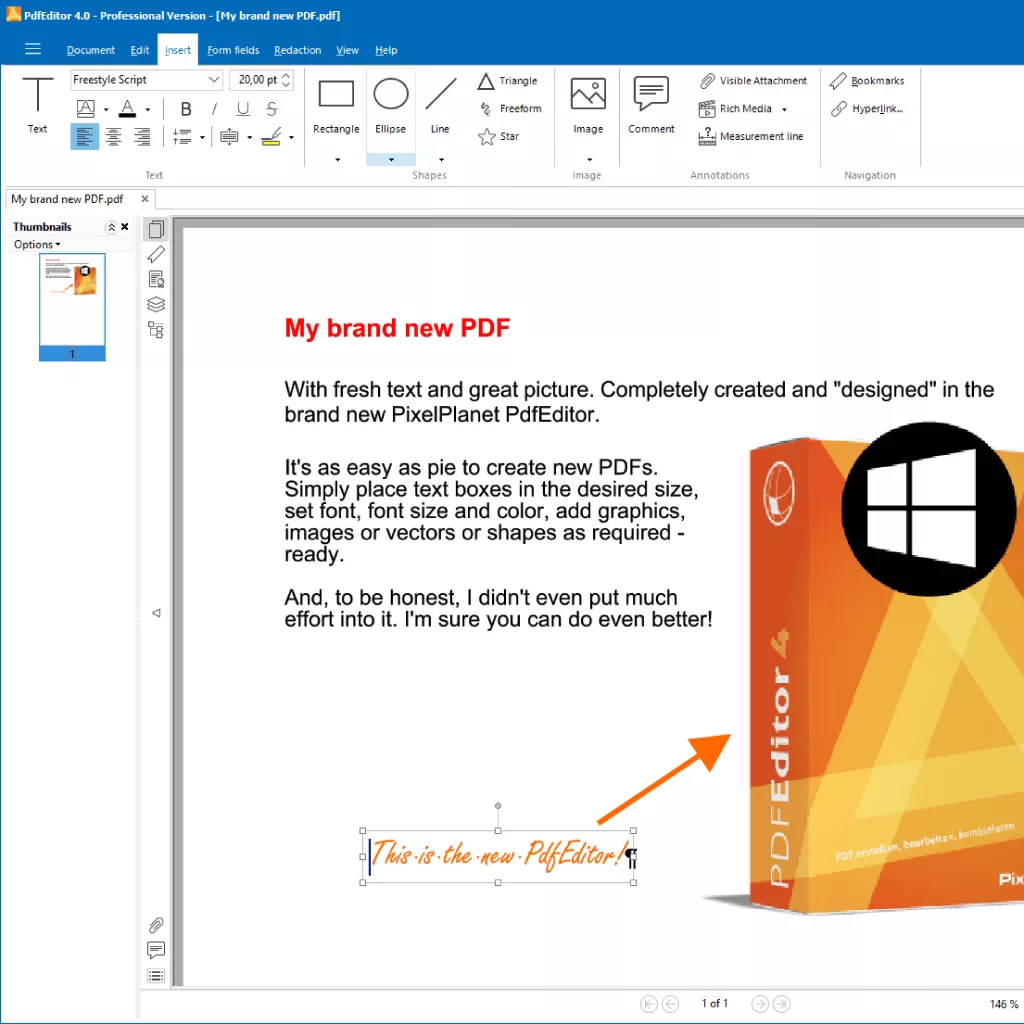The height and width of the screenshot is (1024, 1024).
Task: Set text alignment to center
Action: tap(113, 136)
